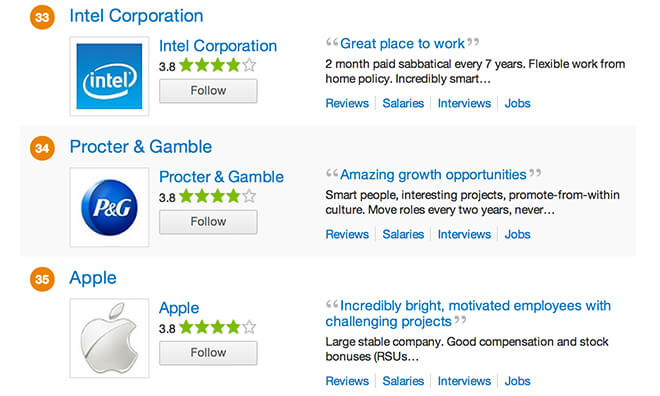Click the Apple logo thumbnail

[x=109, y=338]
